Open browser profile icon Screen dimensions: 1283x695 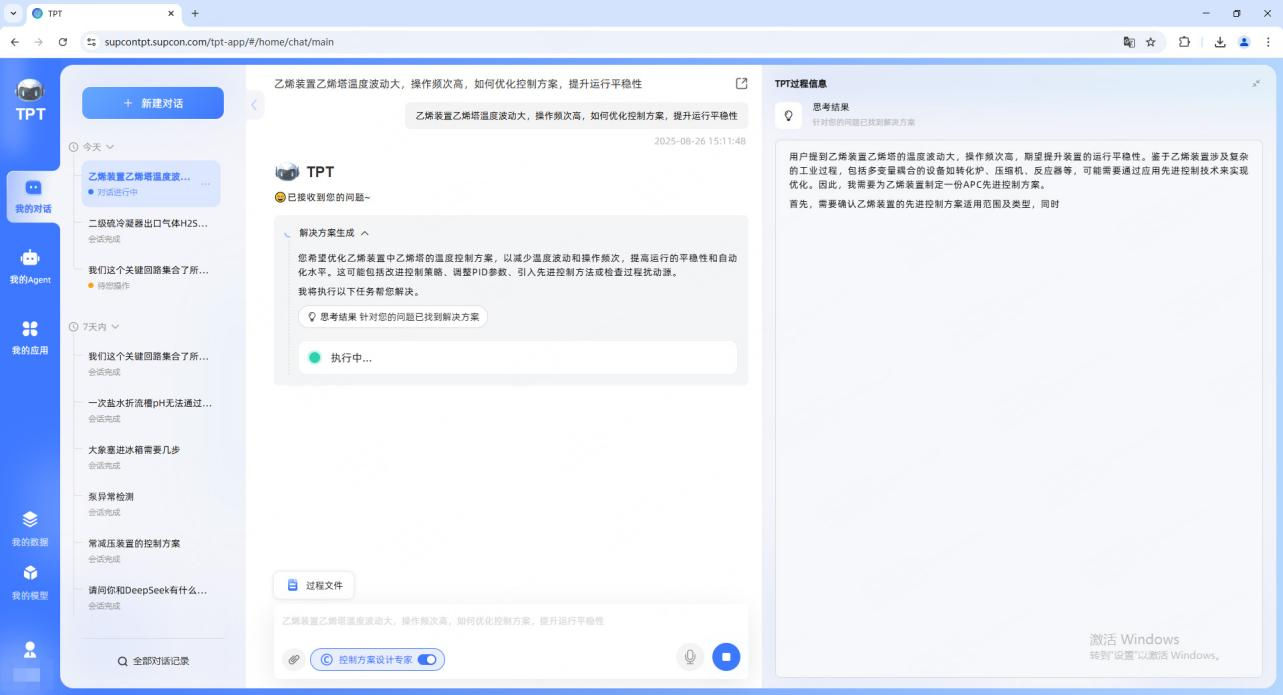[x=1244, y=42]
